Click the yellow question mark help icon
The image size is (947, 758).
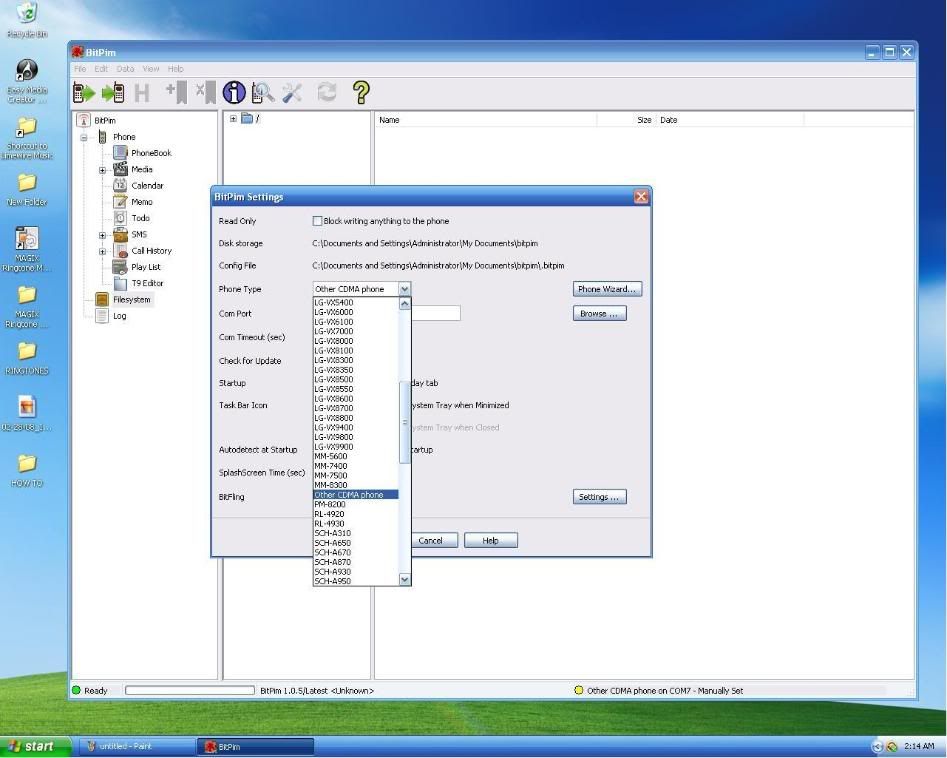point(361,92)
